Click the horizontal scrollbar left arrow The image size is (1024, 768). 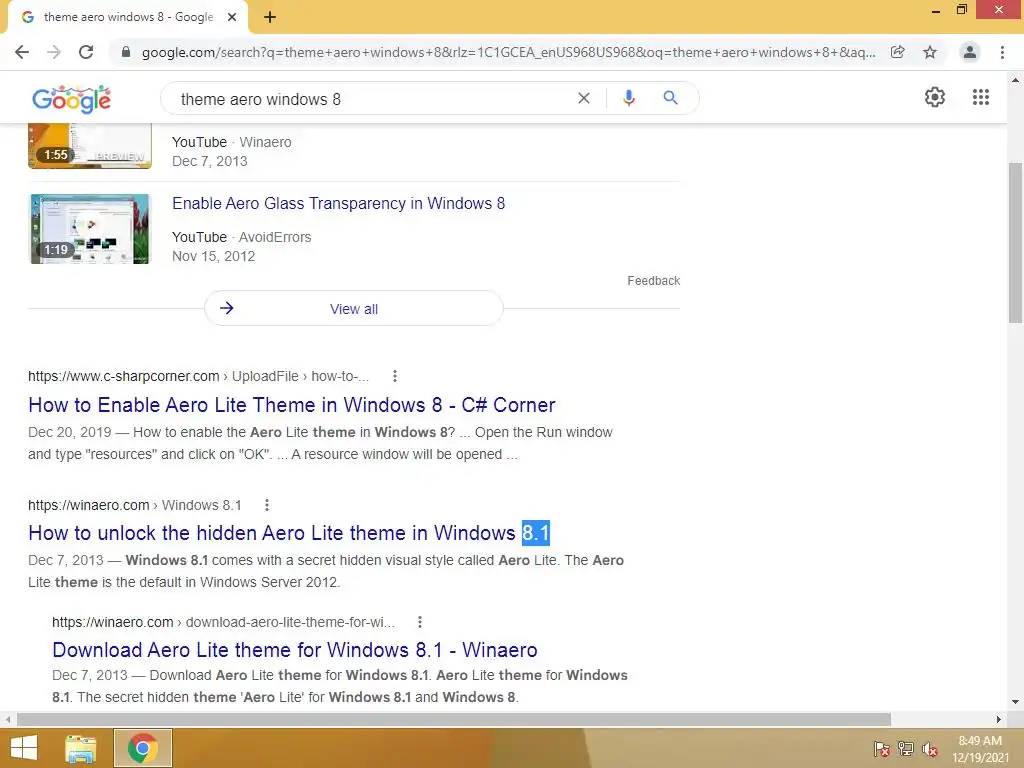pyautogui.click(x=7, y=719)
